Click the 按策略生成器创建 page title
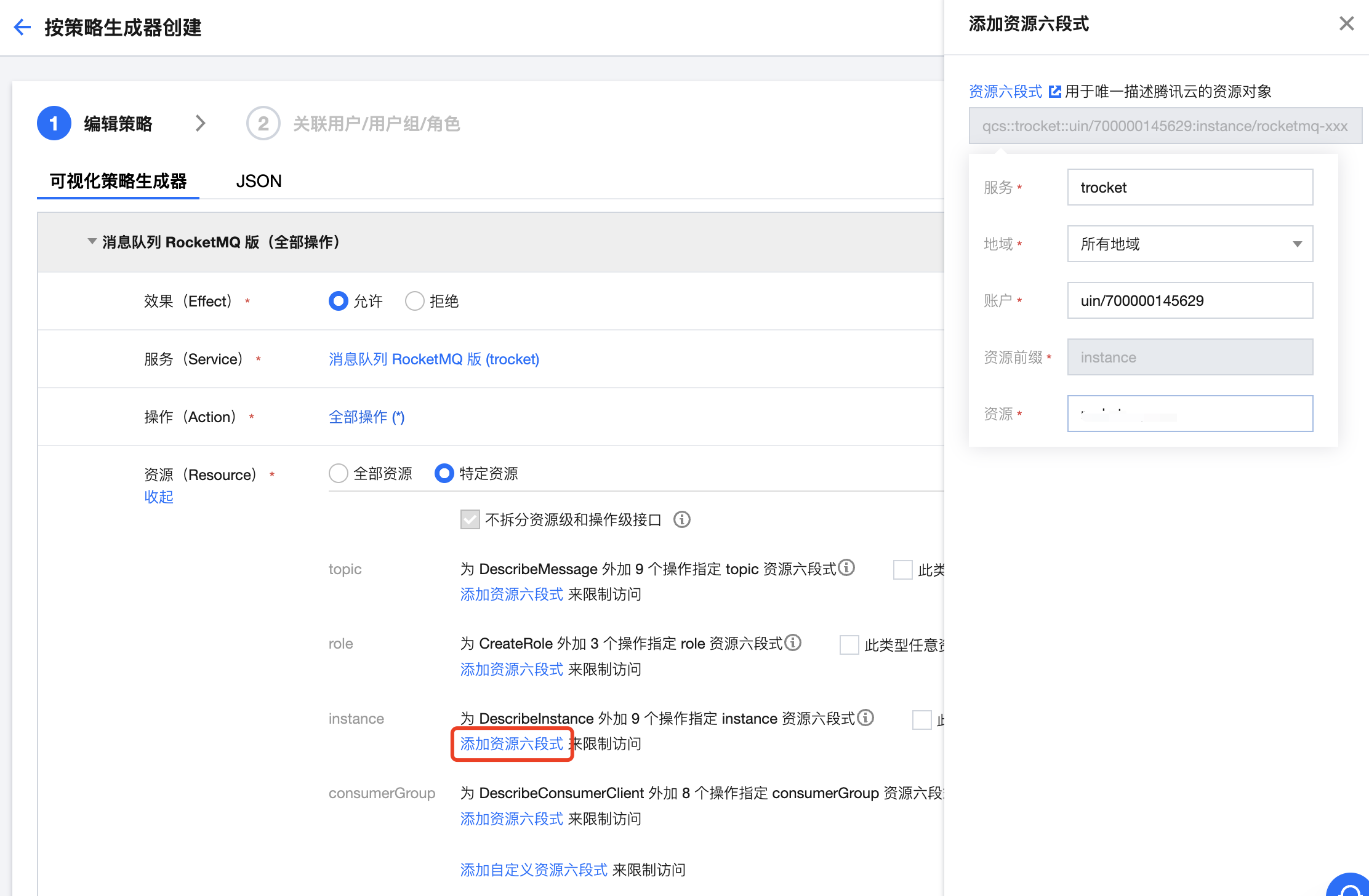The width and height of the screenshot is (1369, 896). pyautogui.click(x=123, y=27)
